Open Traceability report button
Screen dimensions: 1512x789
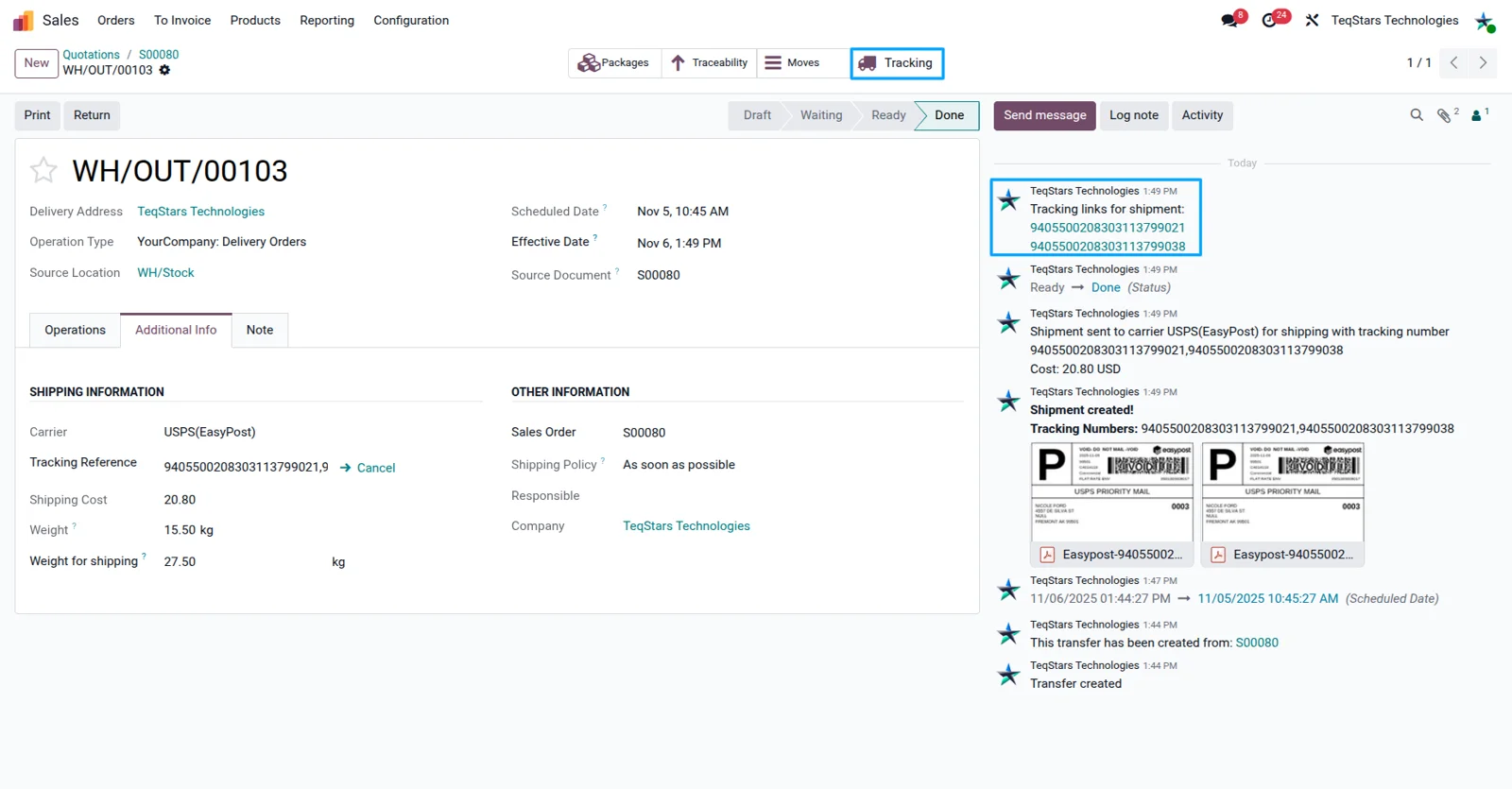710,62
